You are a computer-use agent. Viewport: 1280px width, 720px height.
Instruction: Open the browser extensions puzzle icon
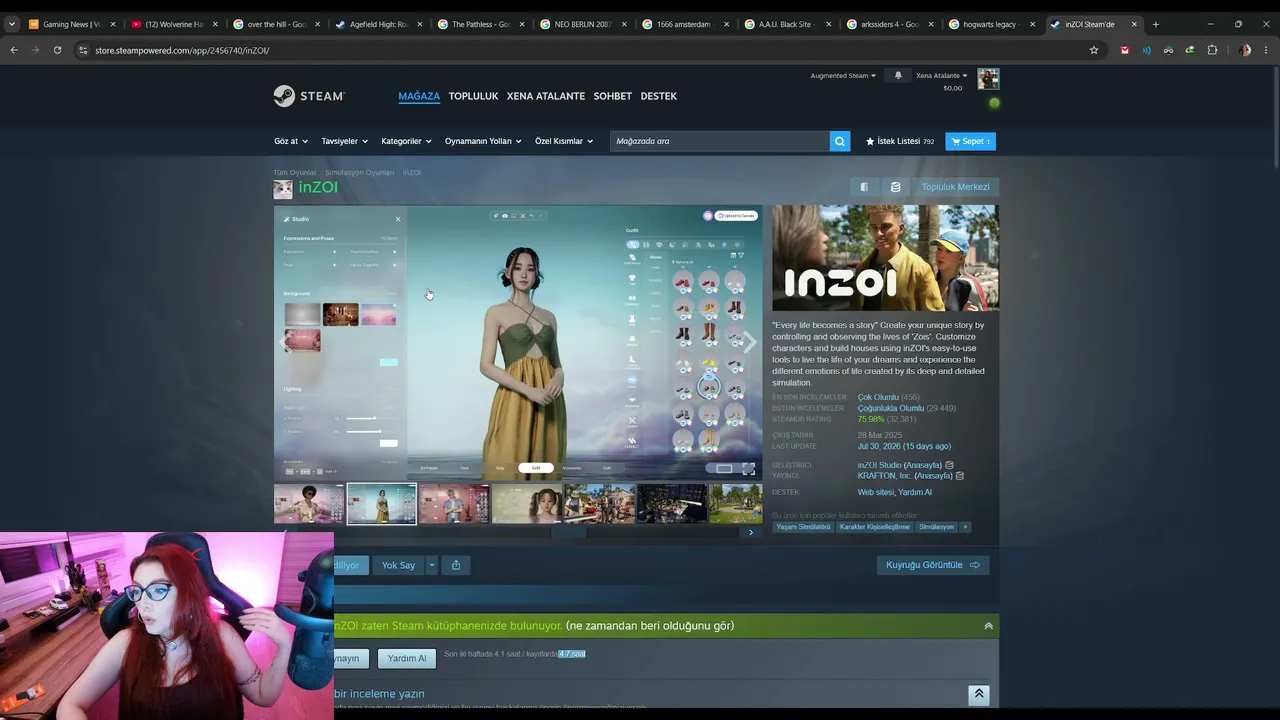(x=1212, y=50)
